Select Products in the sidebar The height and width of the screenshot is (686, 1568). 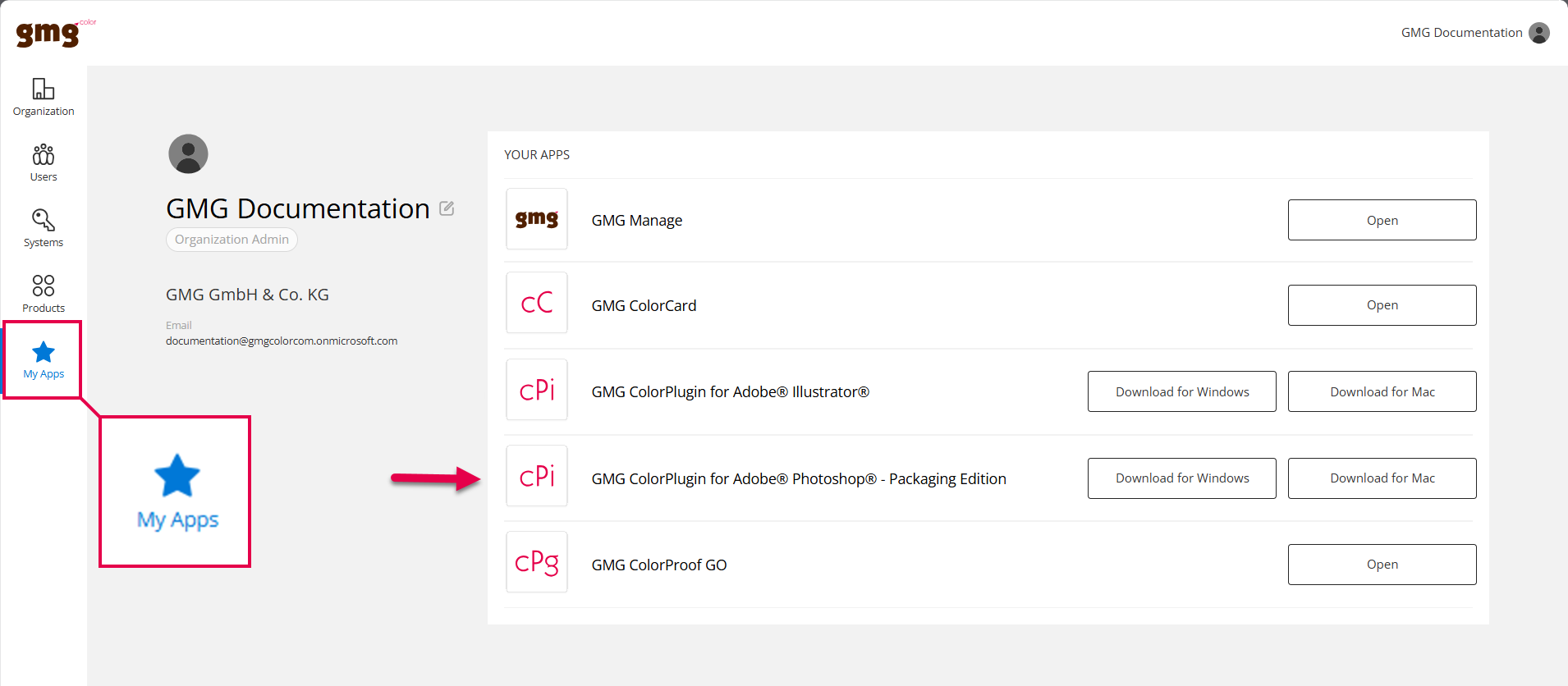coord(44,295)
